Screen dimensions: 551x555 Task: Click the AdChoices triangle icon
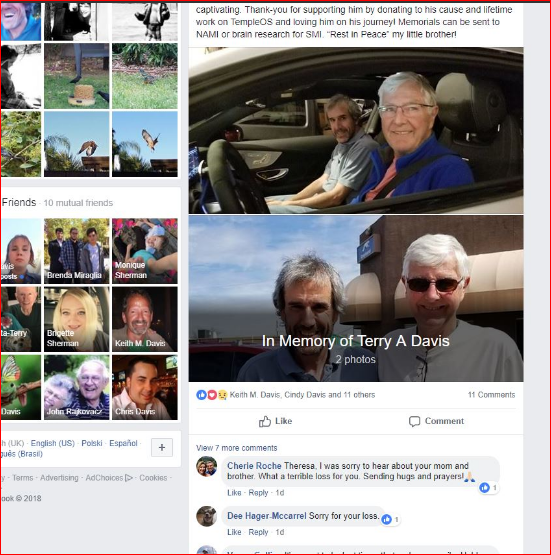coord(129,478)
